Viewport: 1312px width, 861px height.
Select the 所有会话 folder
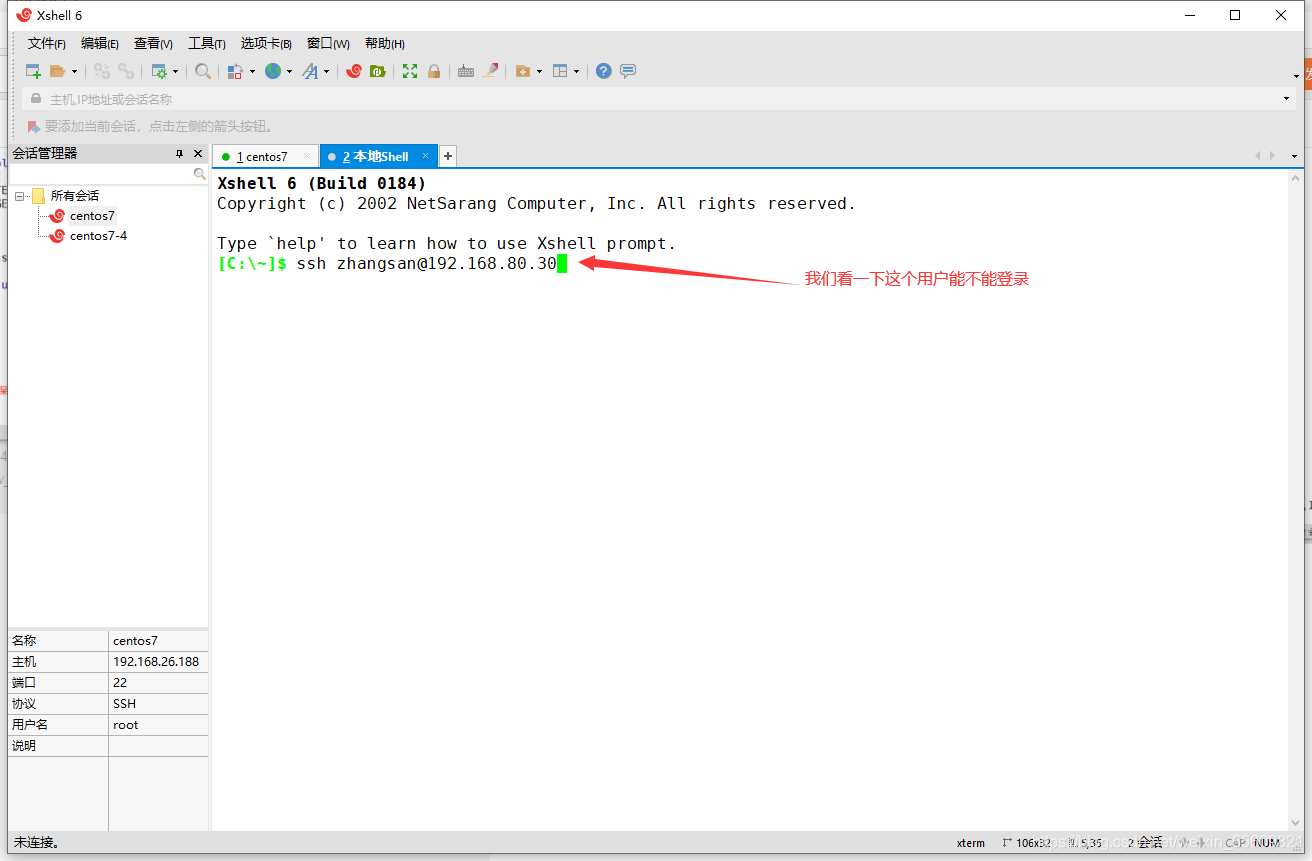pos(75,196)
